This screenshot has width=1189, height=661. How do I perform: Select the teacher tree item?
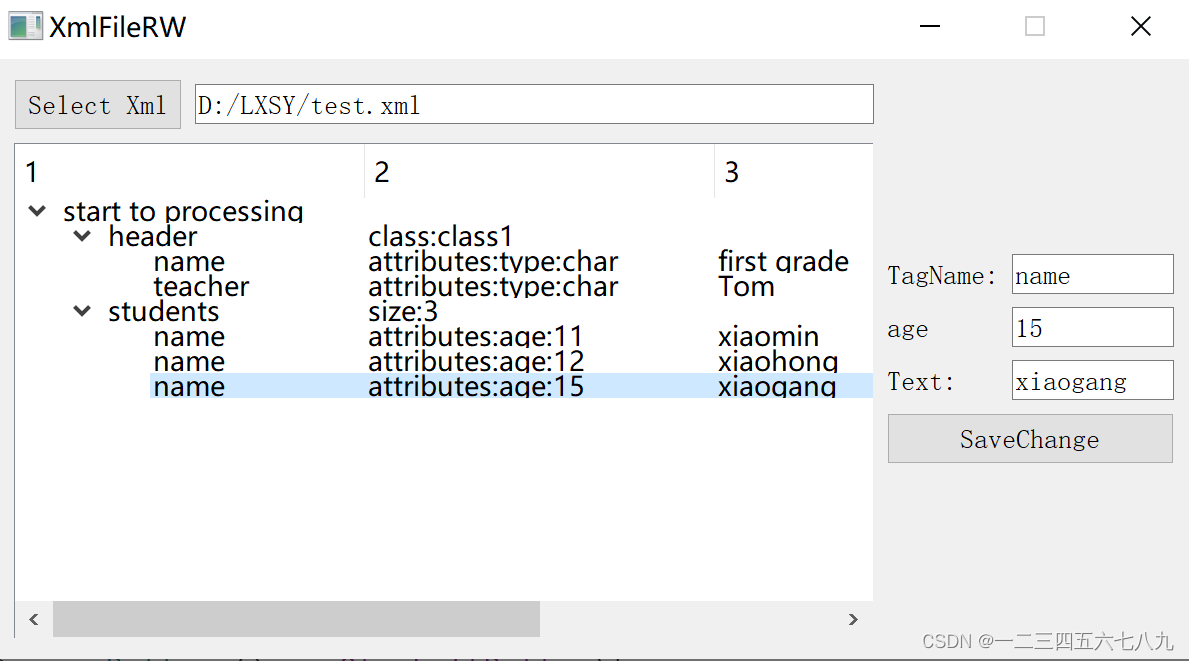tap(201, 286)
